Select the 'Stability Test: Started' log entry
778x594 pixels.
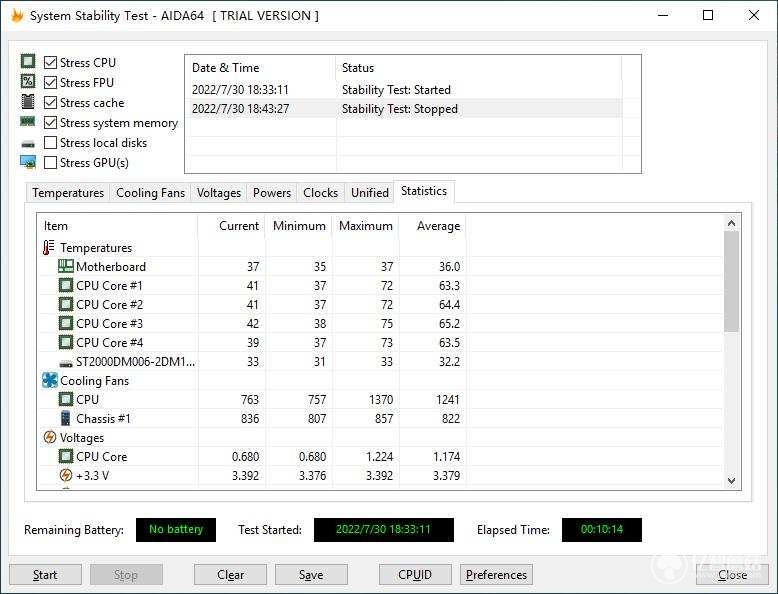pos(404,90)
